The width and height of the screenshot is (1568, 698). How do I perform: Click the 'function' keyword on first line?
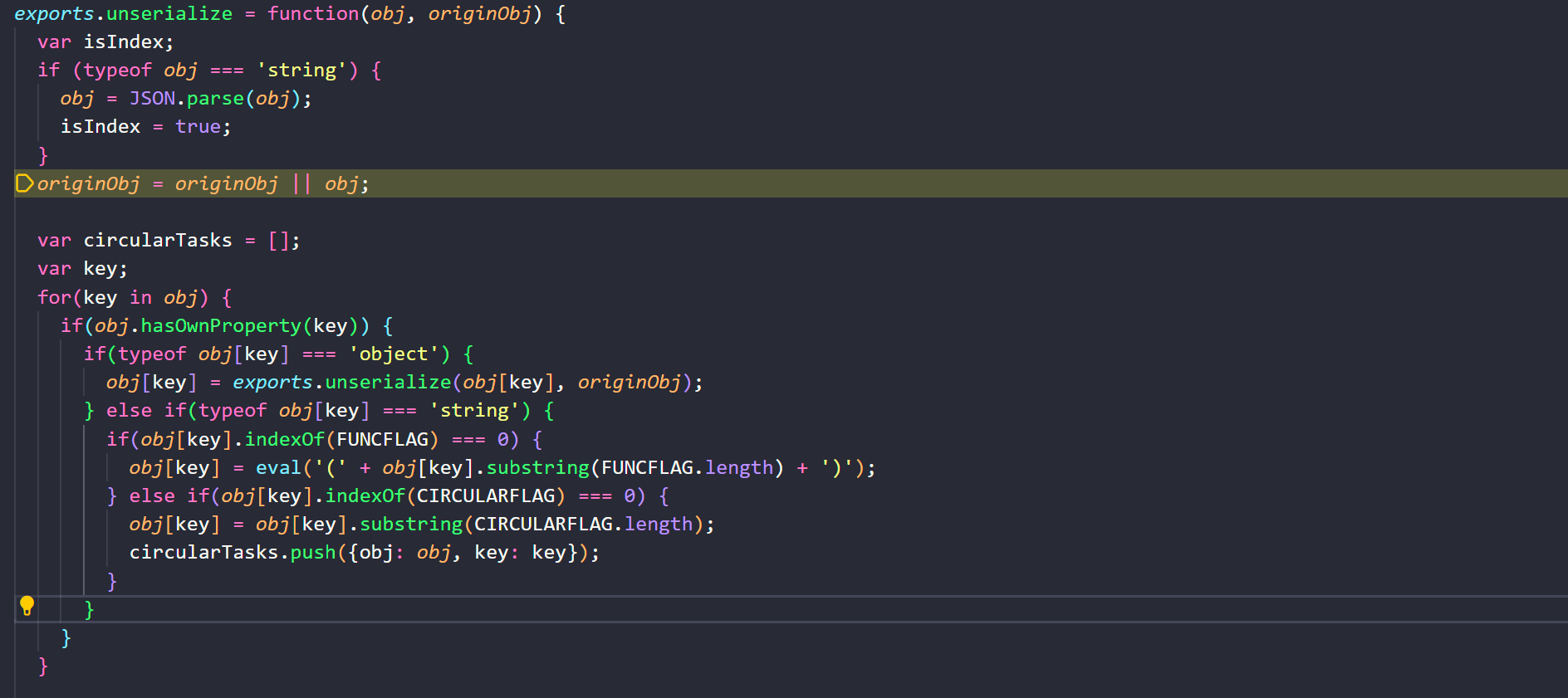(313, 14)
